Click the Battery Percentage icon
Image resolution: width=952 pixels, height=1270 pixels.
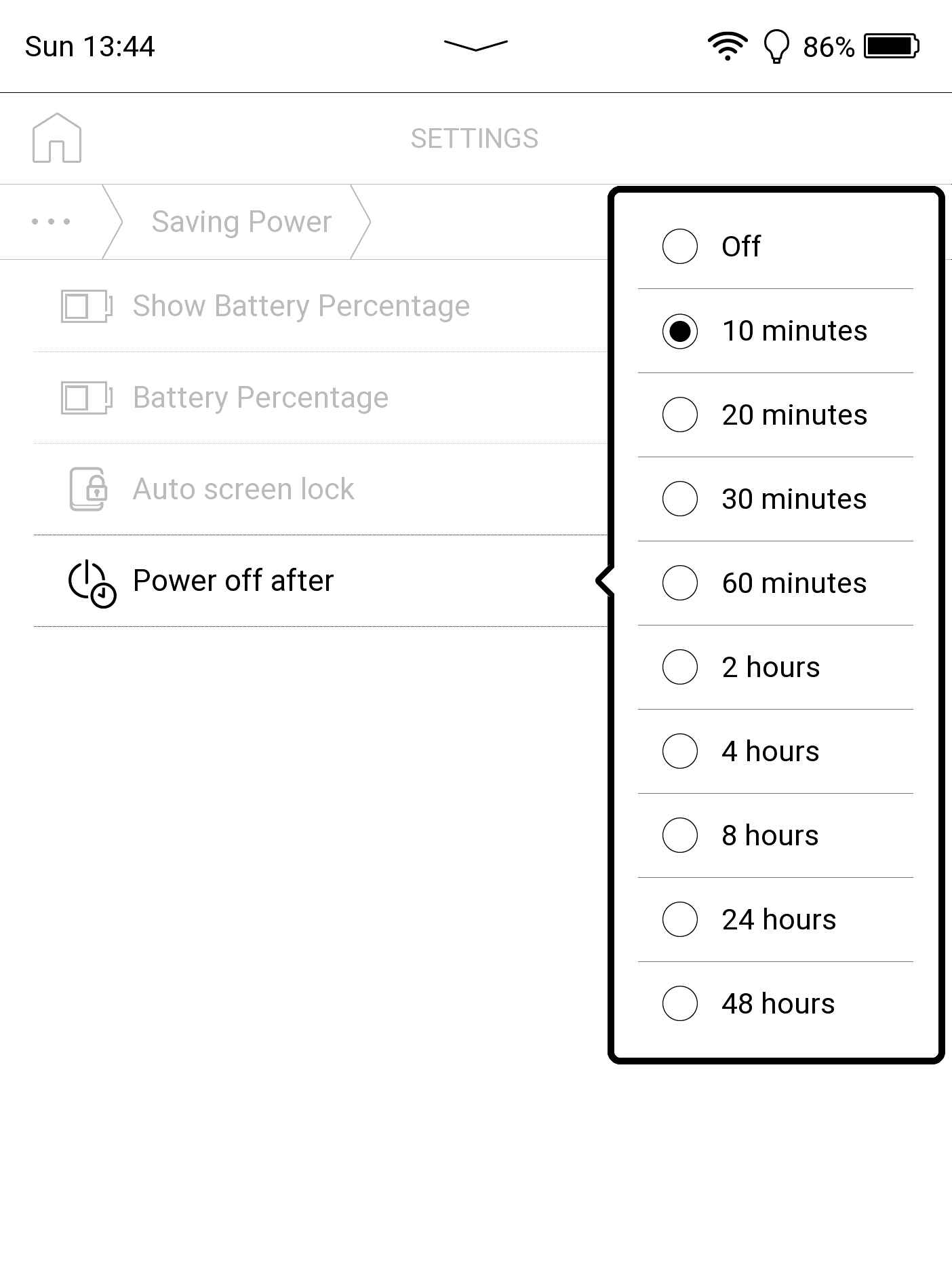click(x=86, y=398)
